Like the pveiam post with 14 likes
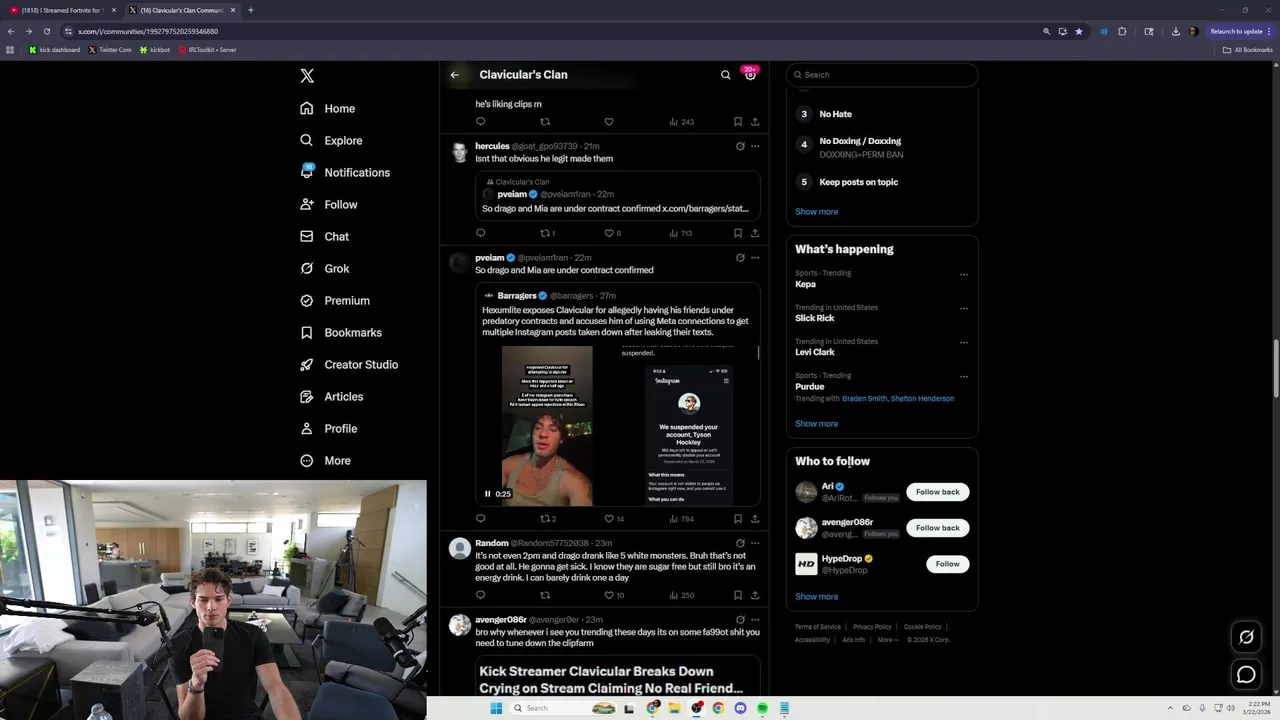 (x=609, y=519)
